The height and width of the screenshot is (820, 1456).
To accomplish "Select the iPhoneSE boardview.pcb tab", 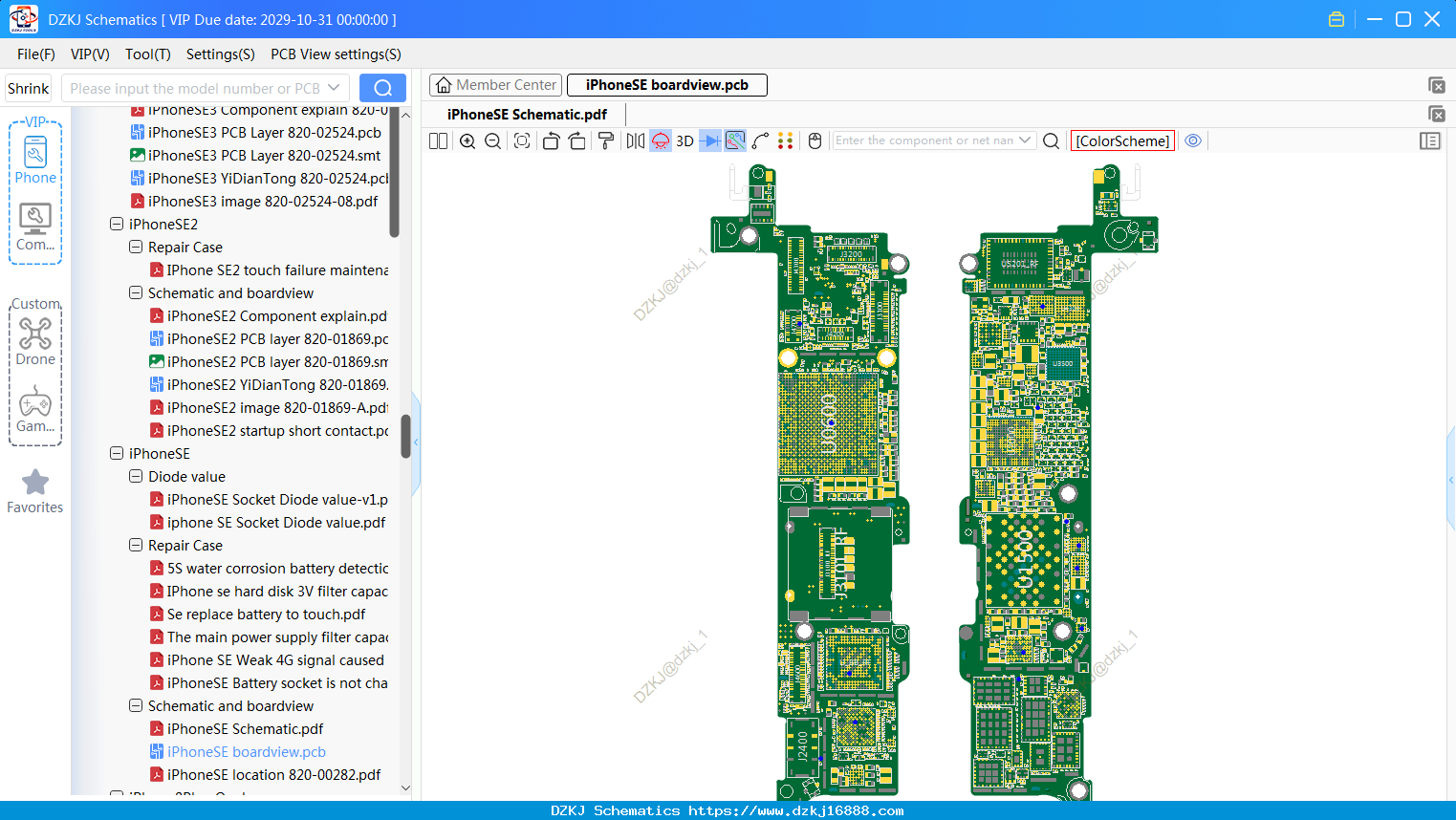I will point(667,85).
